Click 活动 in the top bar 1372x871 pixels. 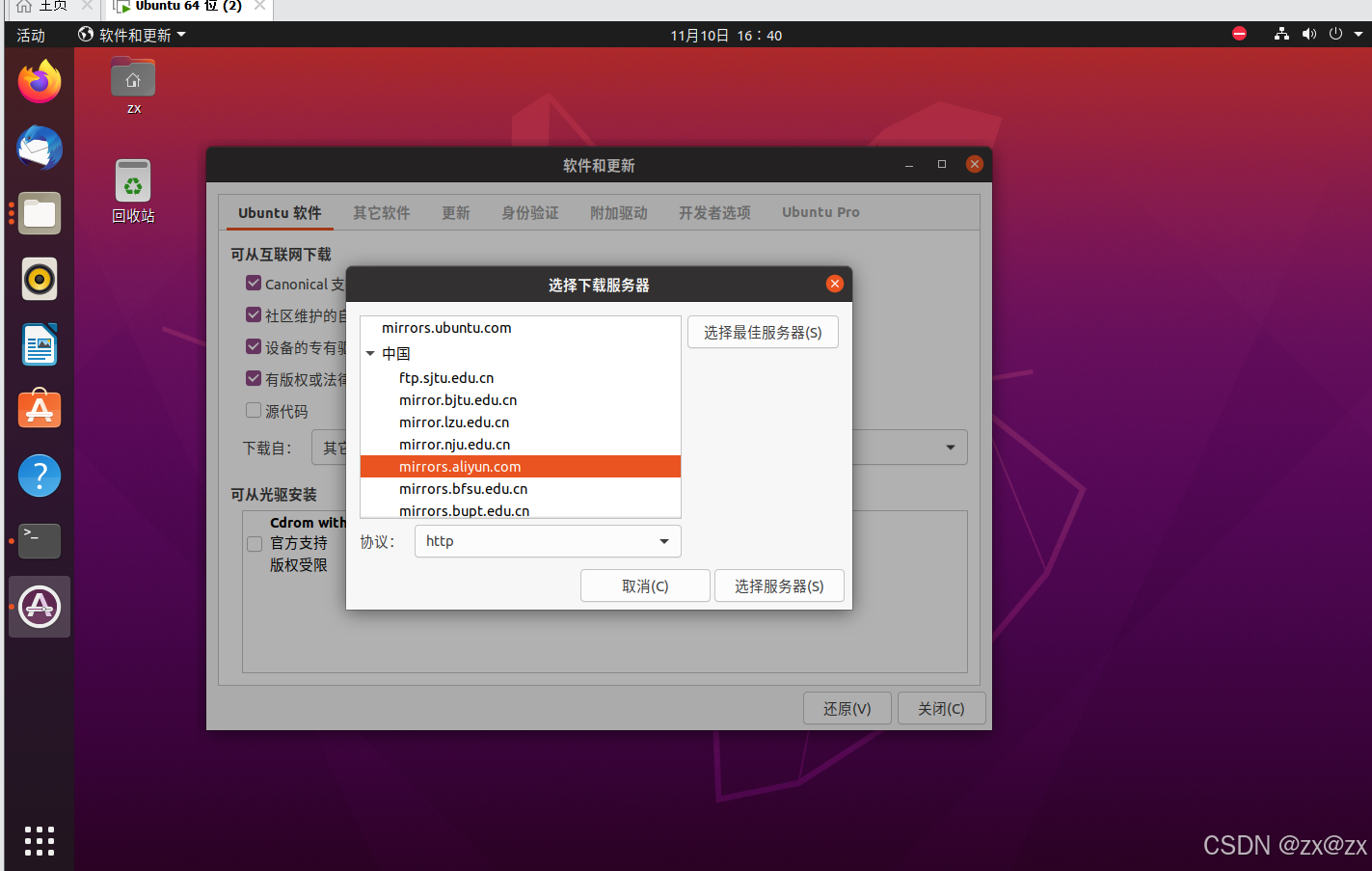(x=31, y=35)
